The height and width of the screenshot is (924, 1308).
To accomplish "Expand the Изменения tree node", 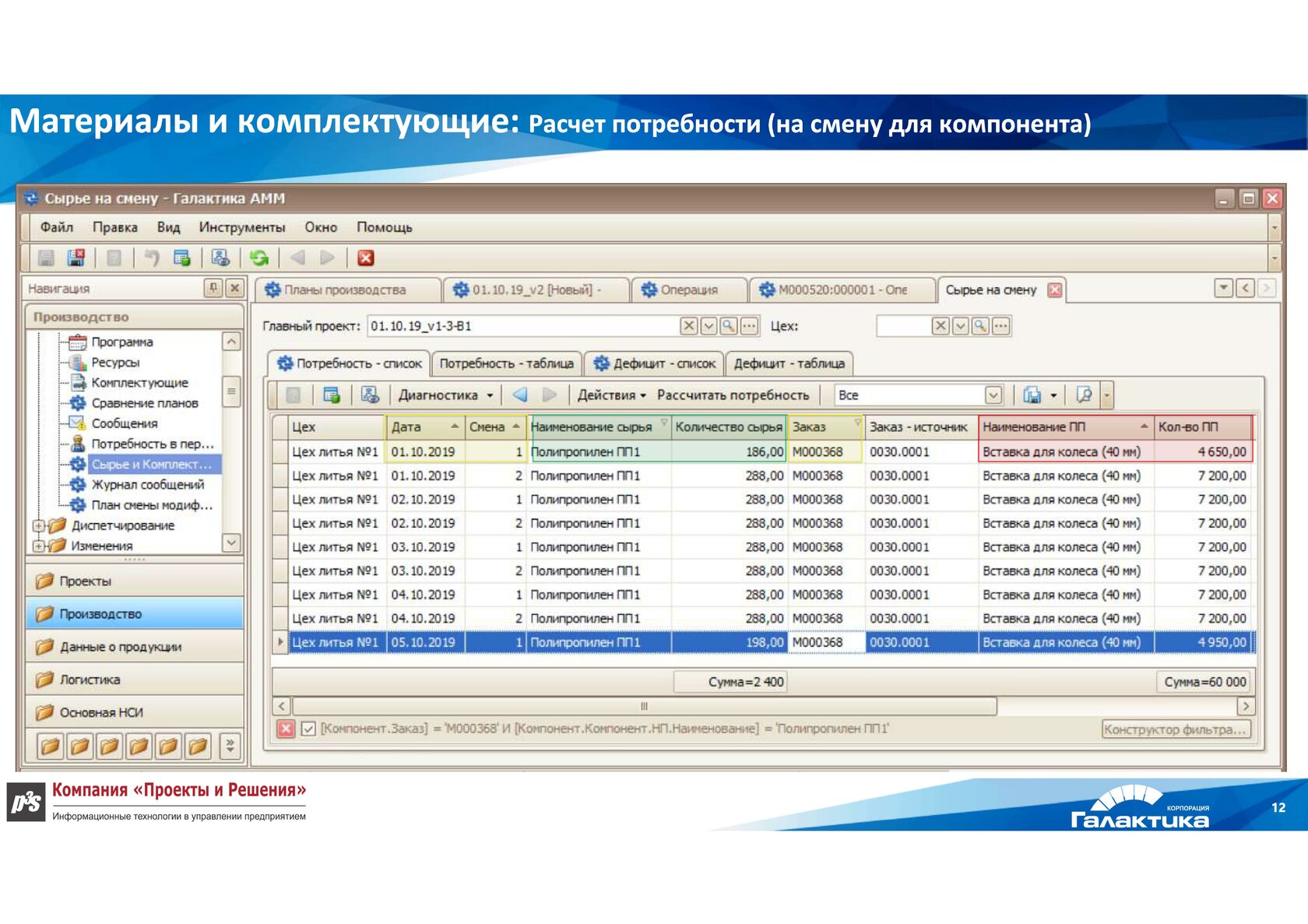I will pyautogui.click(x=38, y=546).
